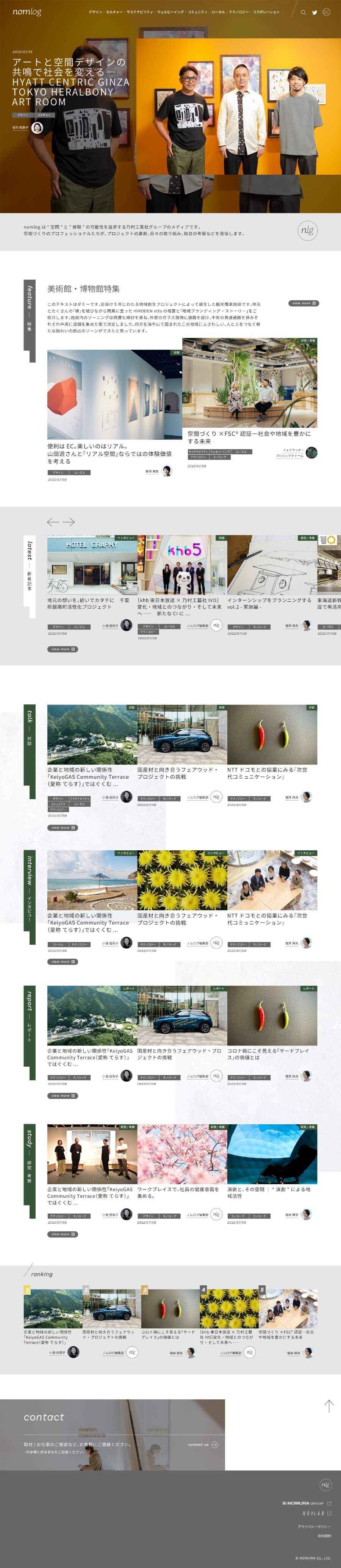Image resolution: width=341 pixels, height=1568 pixels.
Task: Click the latest carousel previous arrow
Action: tap(53, 522)
